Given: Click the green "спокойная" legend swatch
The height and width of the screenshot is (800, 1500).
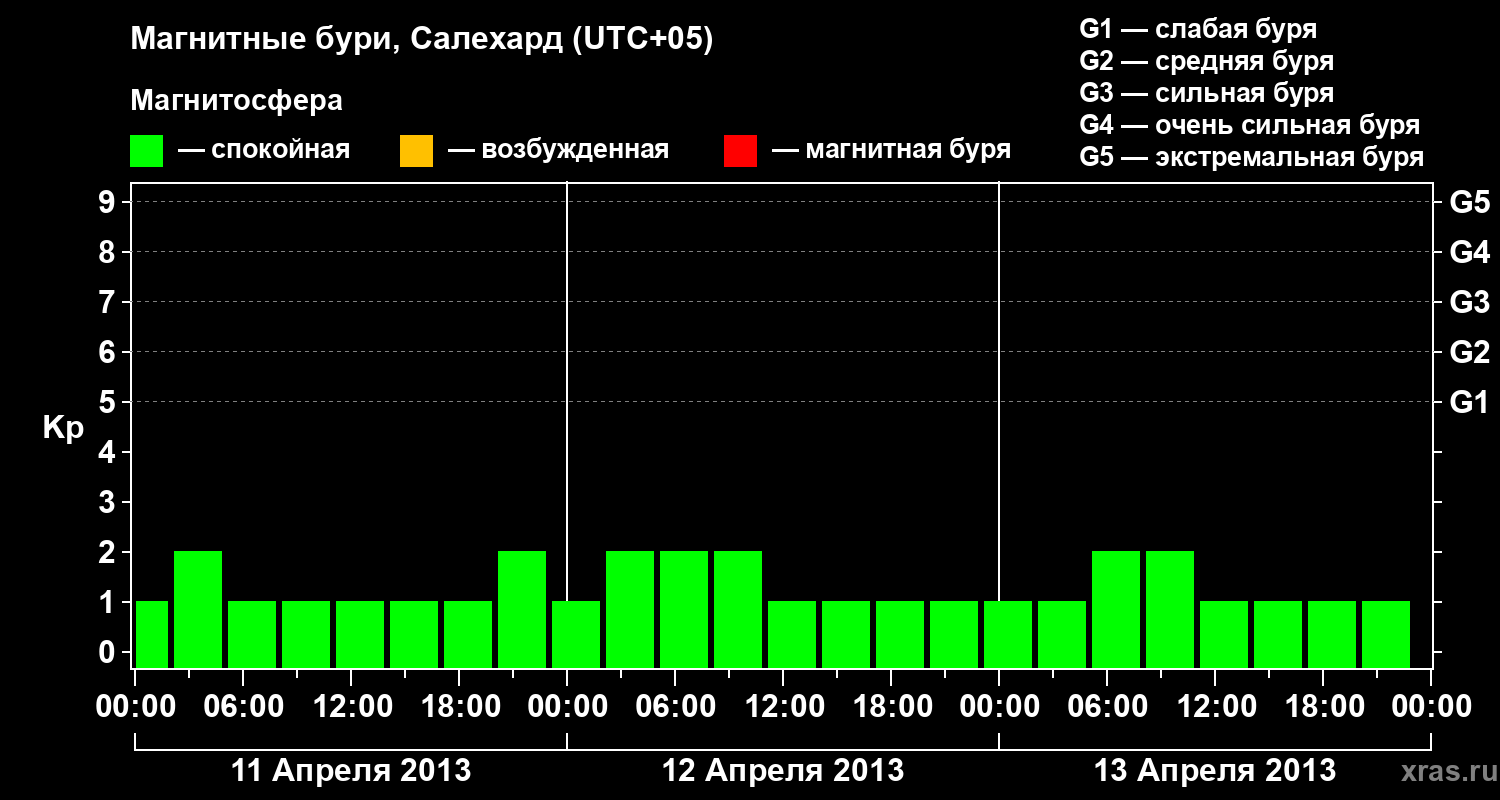Looking at the screenshot, I should tap(147, 151).
